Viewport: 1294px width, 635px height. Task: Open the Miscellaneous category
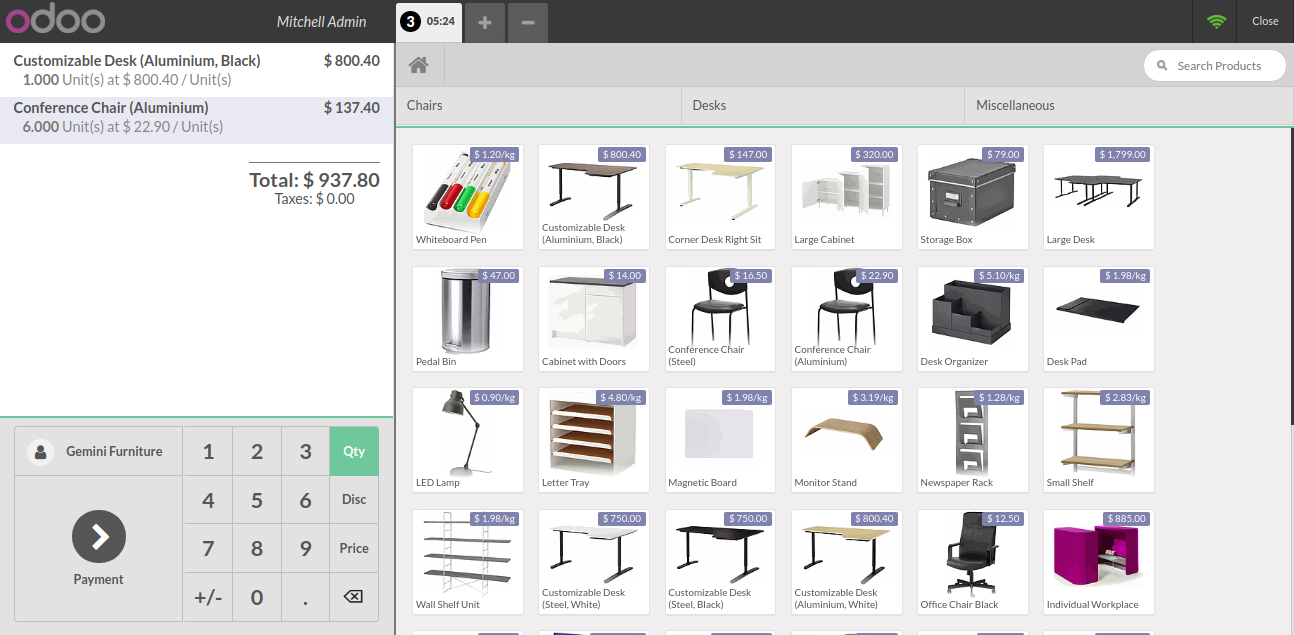(x=1128, y=105)
